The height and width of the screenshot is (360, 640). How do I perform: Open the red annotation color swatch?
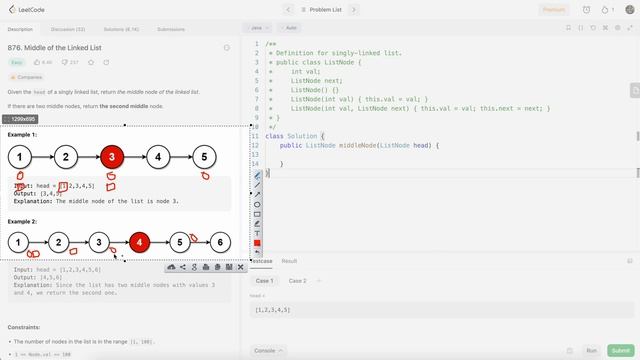(257, 243)
